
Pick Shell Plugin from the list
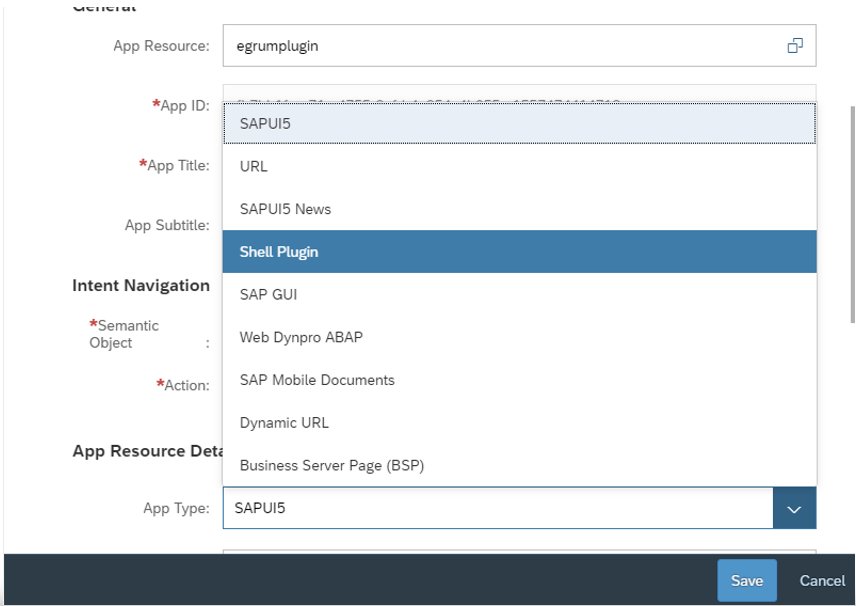click(519, 252)
